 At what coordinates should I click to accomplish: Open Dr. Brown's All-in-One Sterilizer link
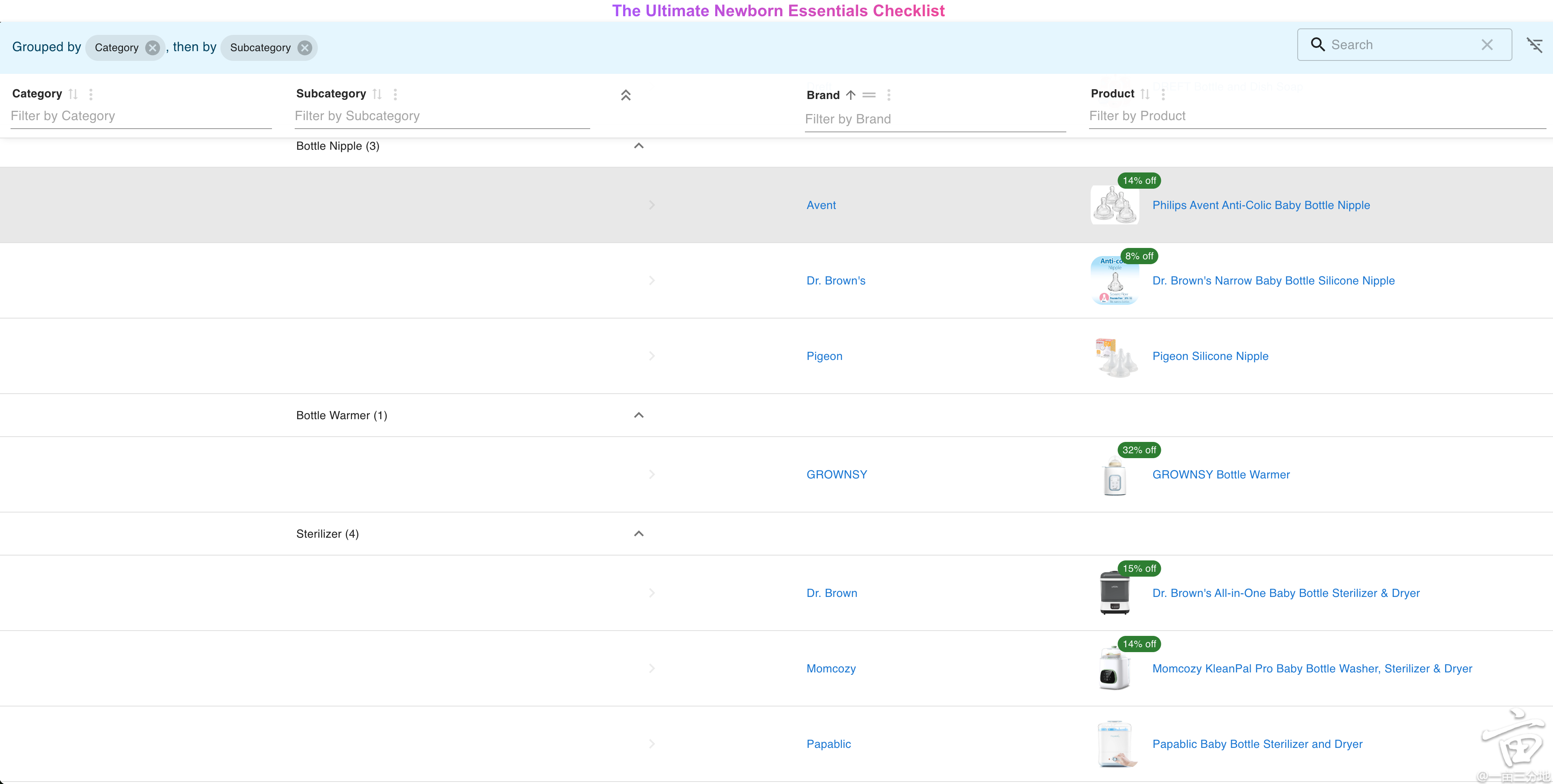click(1286, 593)
